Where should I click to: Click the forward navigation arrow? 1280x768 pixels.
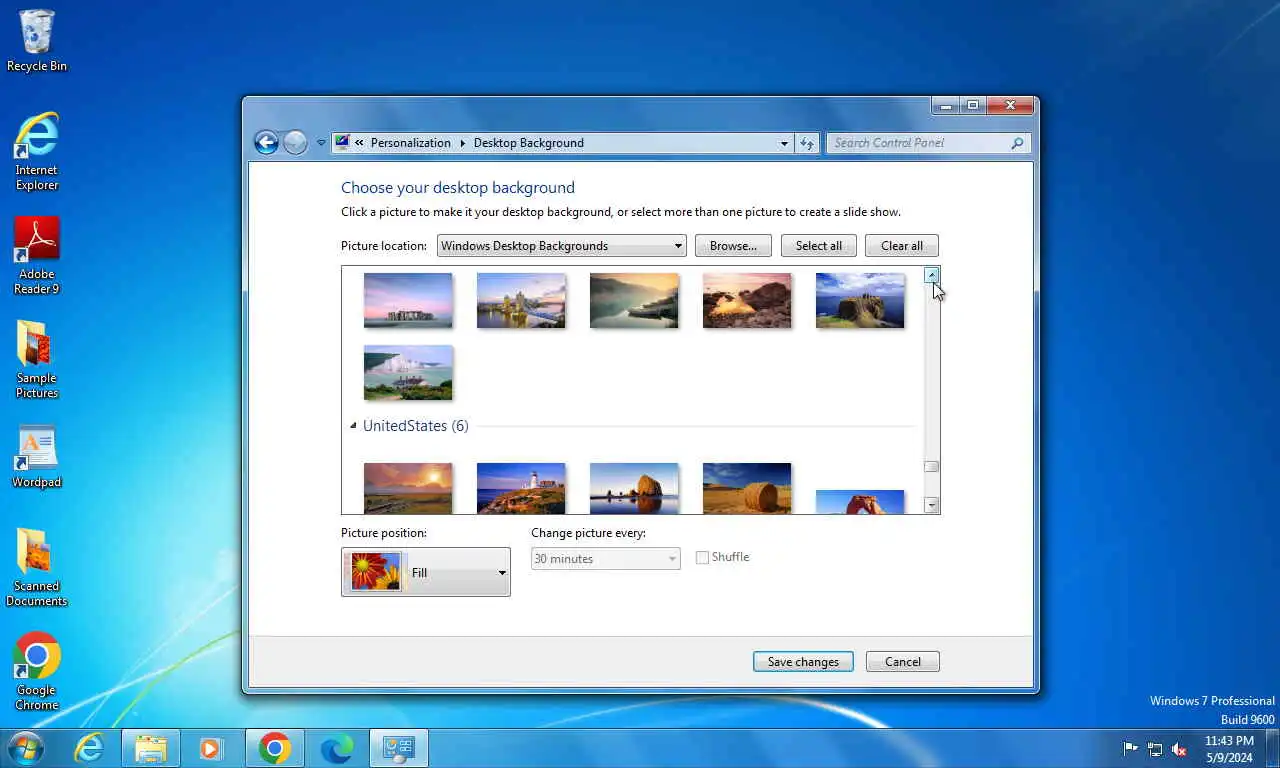pyautogui.click(x=295, y=143)
